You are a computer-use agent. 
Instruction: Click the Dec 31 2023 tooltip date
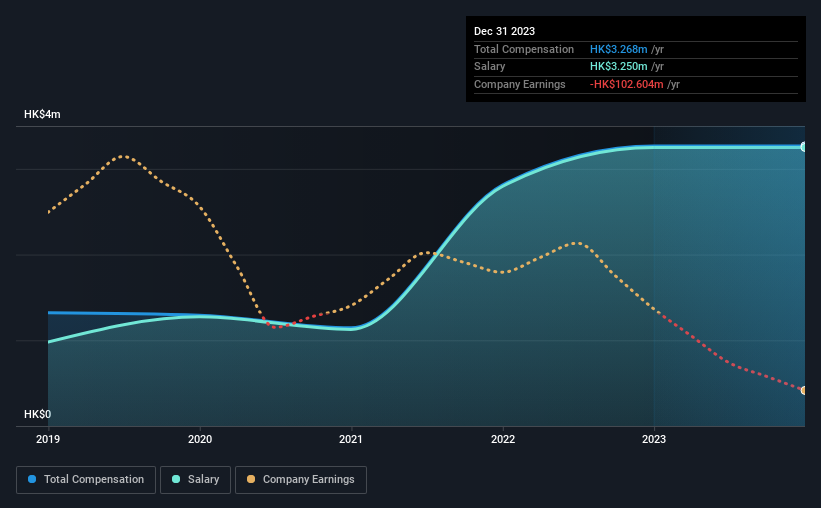(504, 31)
